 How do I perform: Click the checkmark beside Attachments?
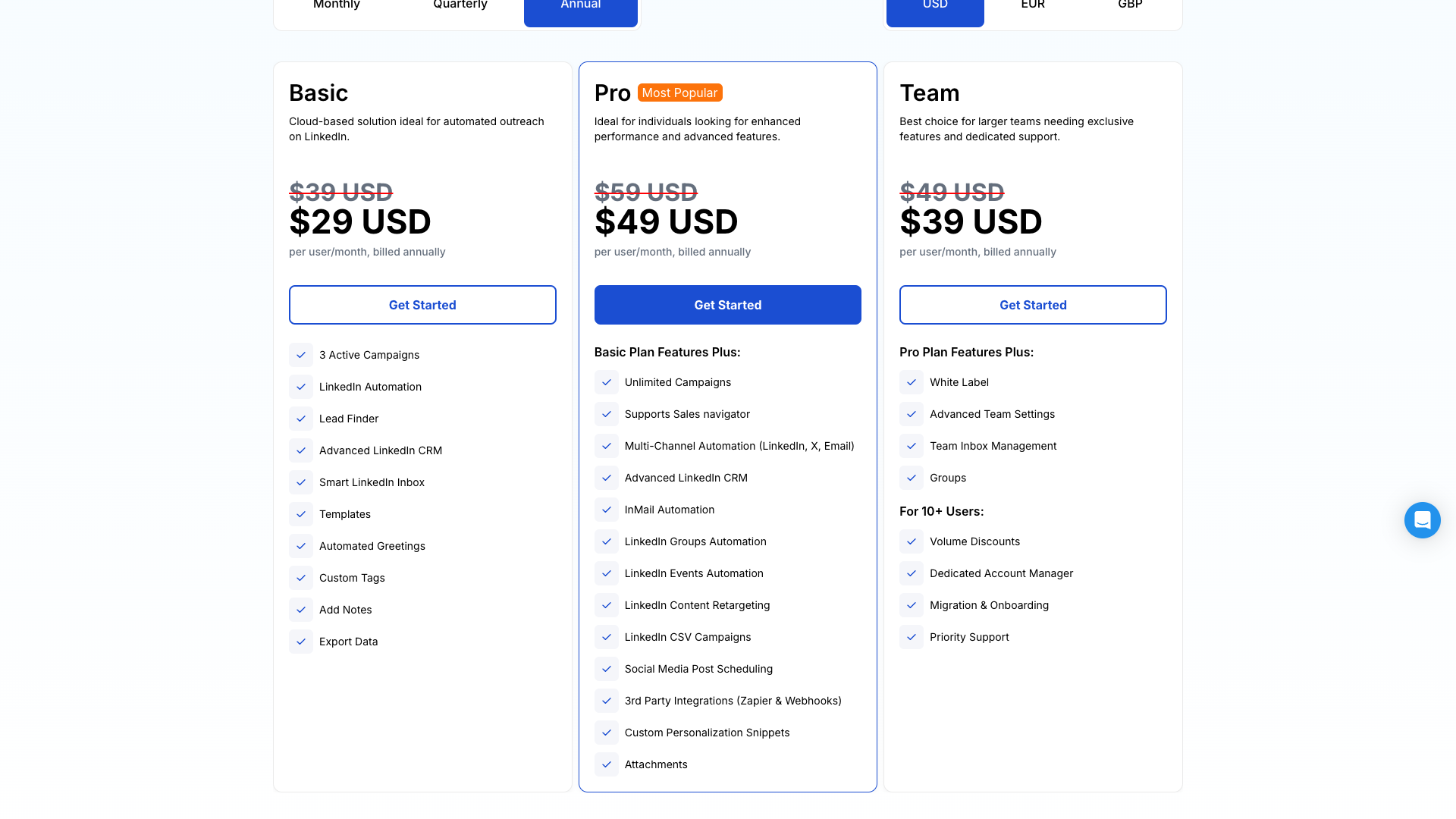pos(607,764)
